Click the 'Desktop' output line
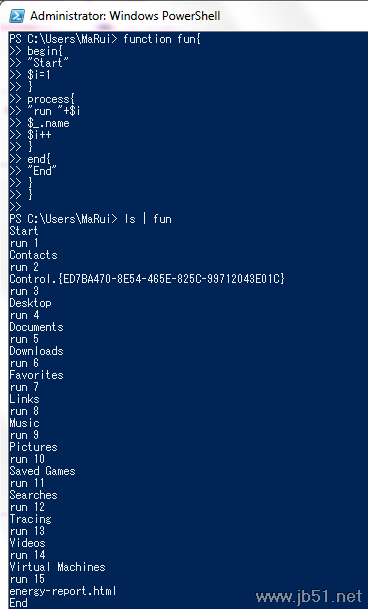Image resolution: width=368 pixels, height=609 pixels. pos(30,303)
